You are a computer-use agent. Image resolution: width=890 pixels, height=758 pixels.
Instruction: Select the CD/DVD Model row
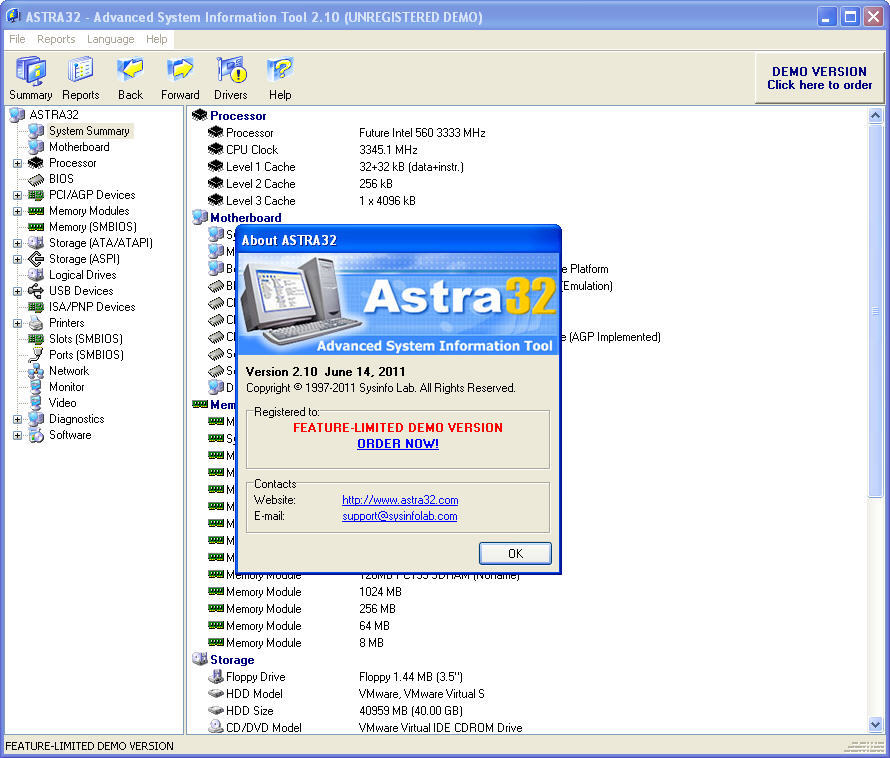[365, 728]
